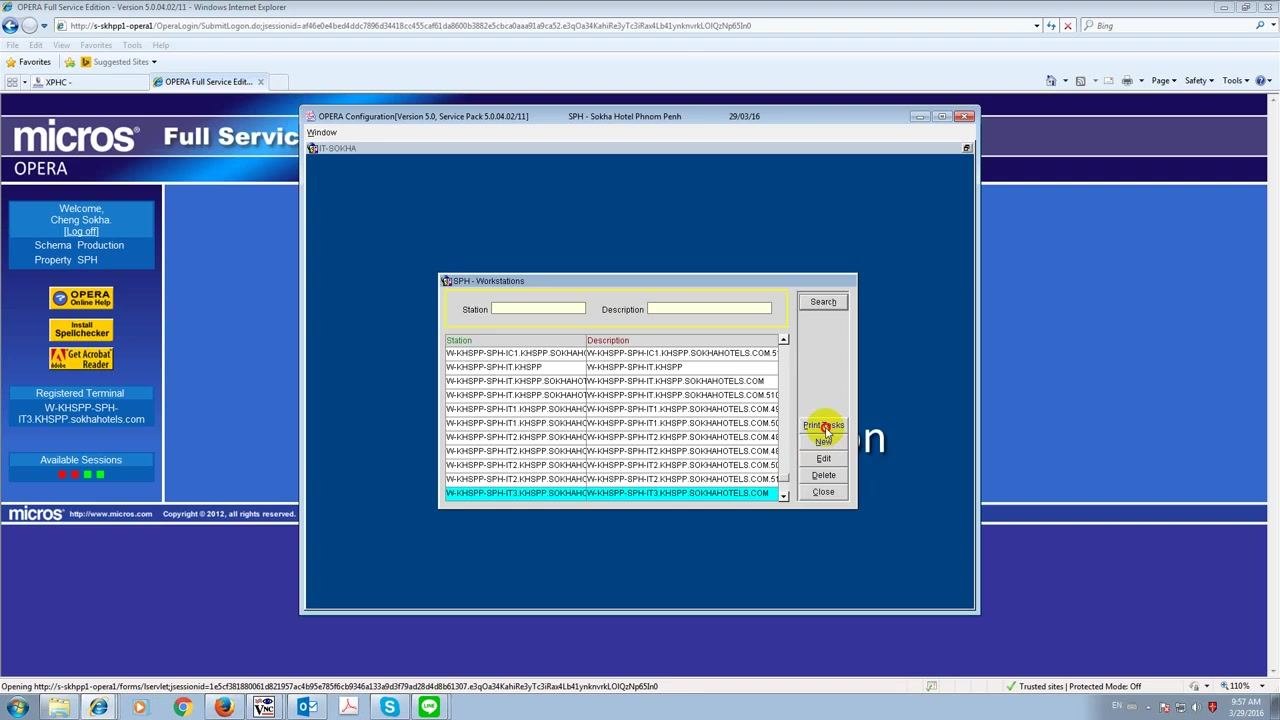Click the Delete button in Workstations

(823, 476)
